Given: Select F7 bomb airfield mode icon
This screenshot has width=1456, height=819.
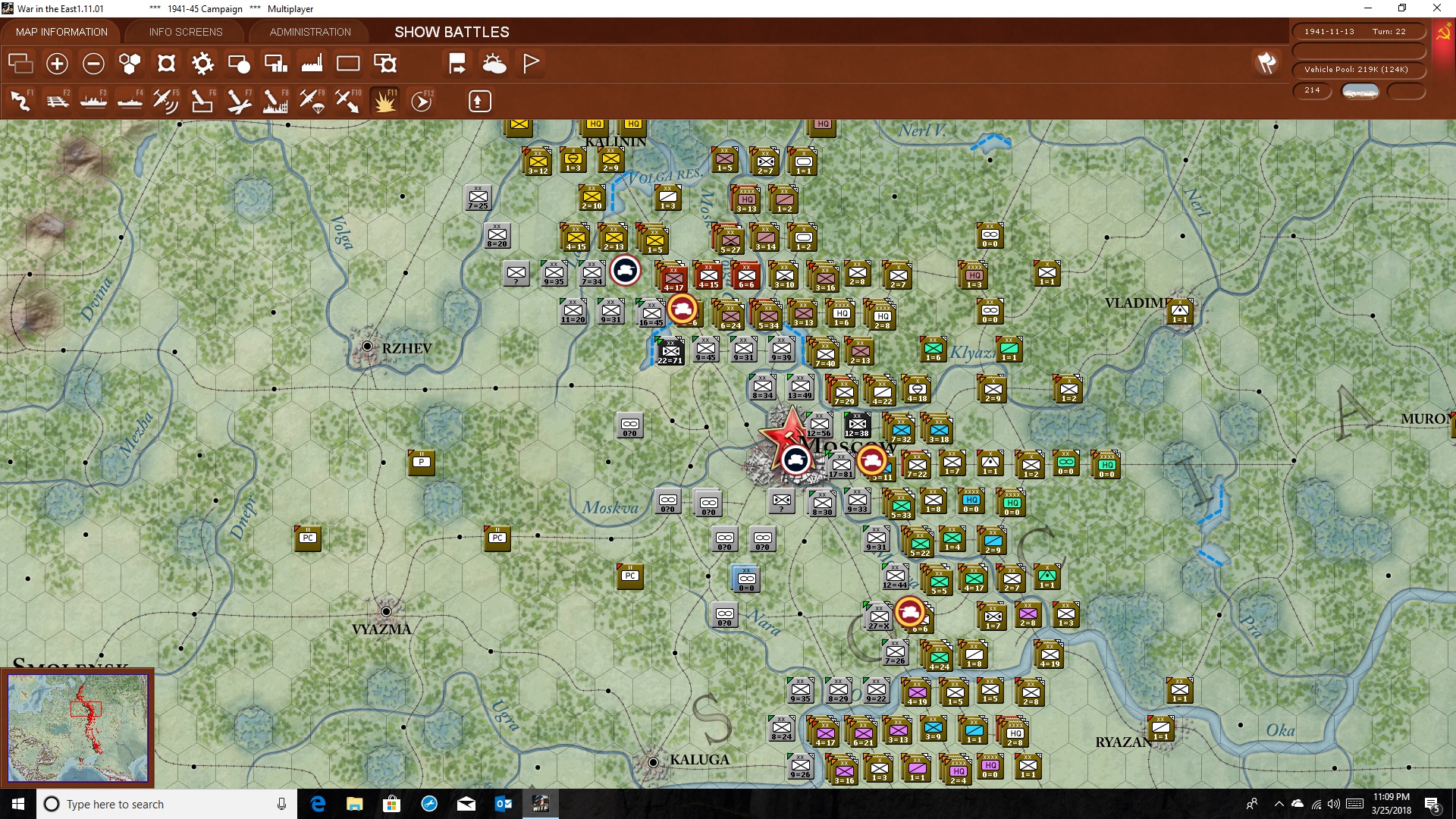Looking at the screenshot, I should tap(239, 101).
